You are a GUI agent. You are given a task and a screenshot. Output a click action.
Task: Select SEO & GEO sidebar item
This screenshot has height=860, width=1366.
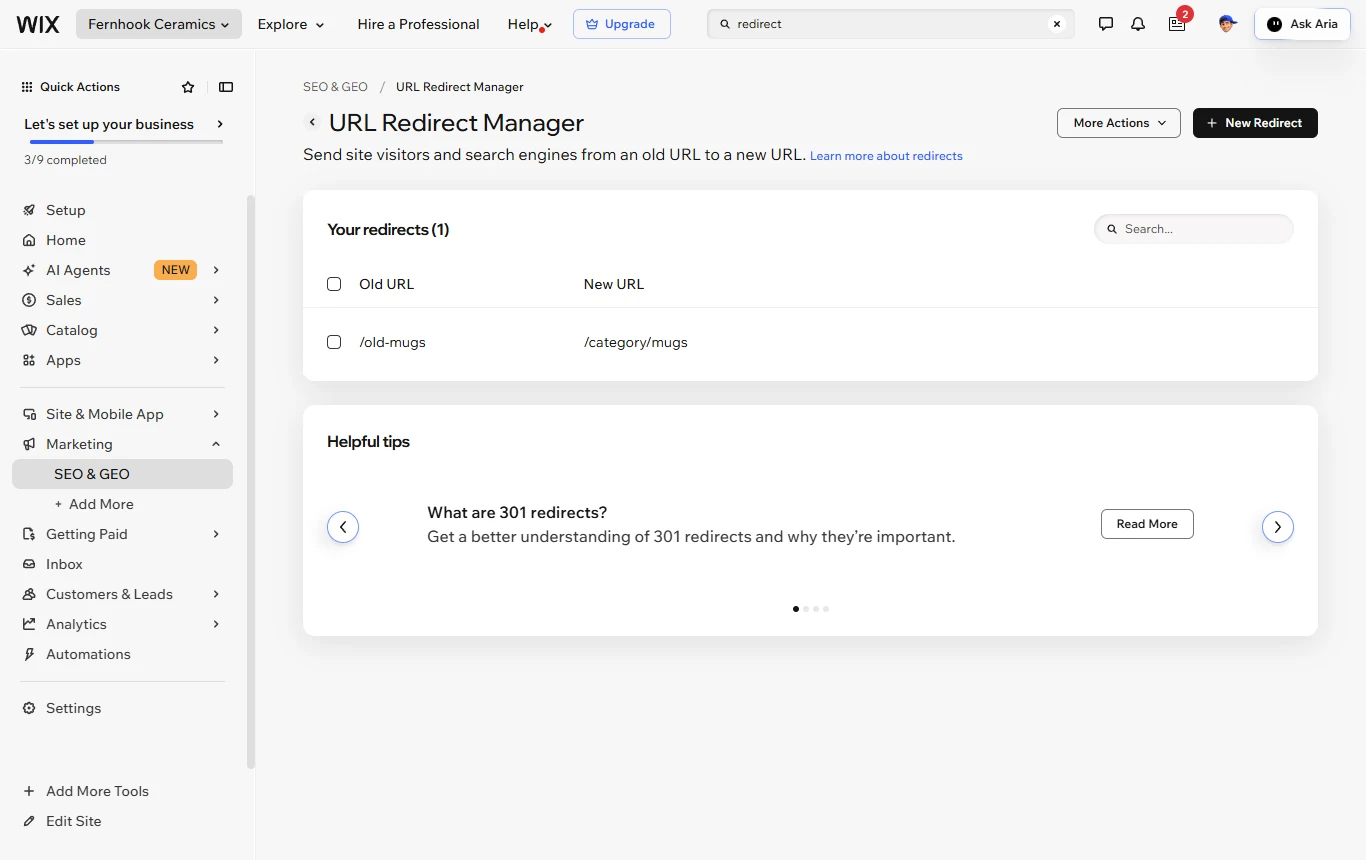(x=122, y=474)
